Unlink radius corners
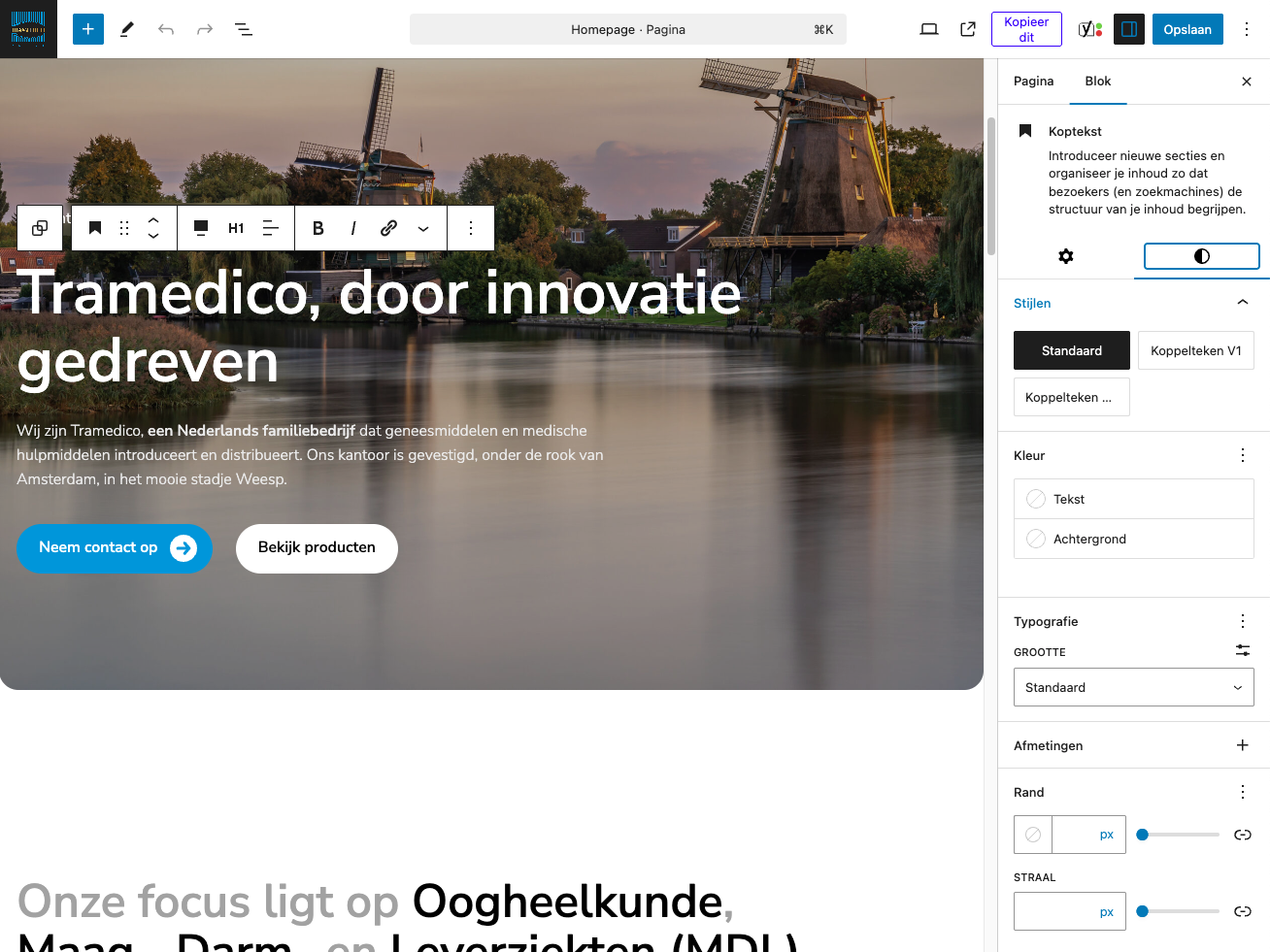1270x952 pixels. (1243, 911)
